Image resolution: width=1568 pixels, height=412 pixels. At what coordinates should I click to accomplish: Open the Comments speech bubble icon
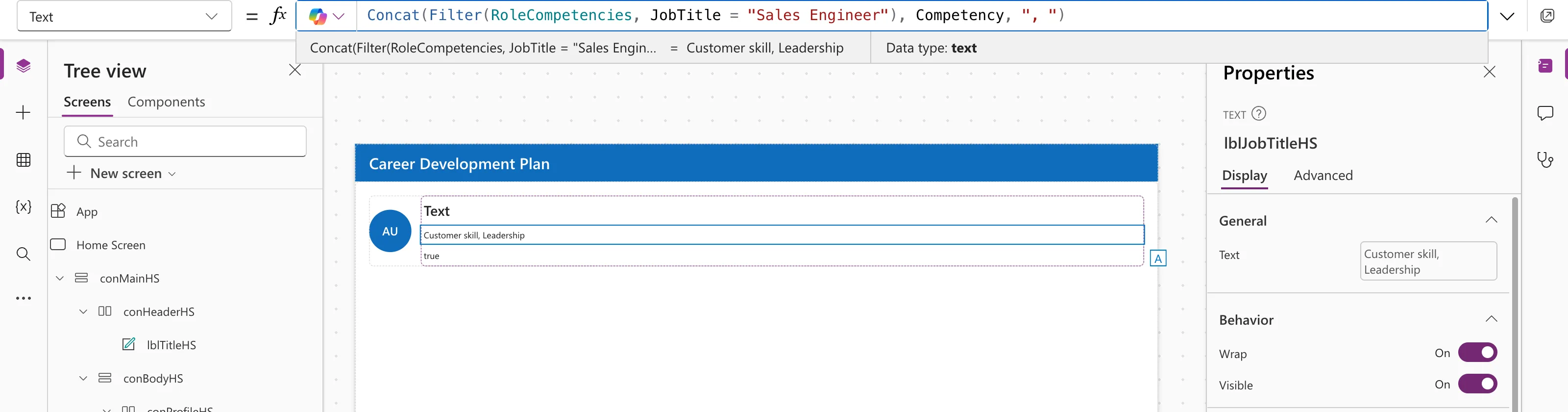pos(1545,113)
